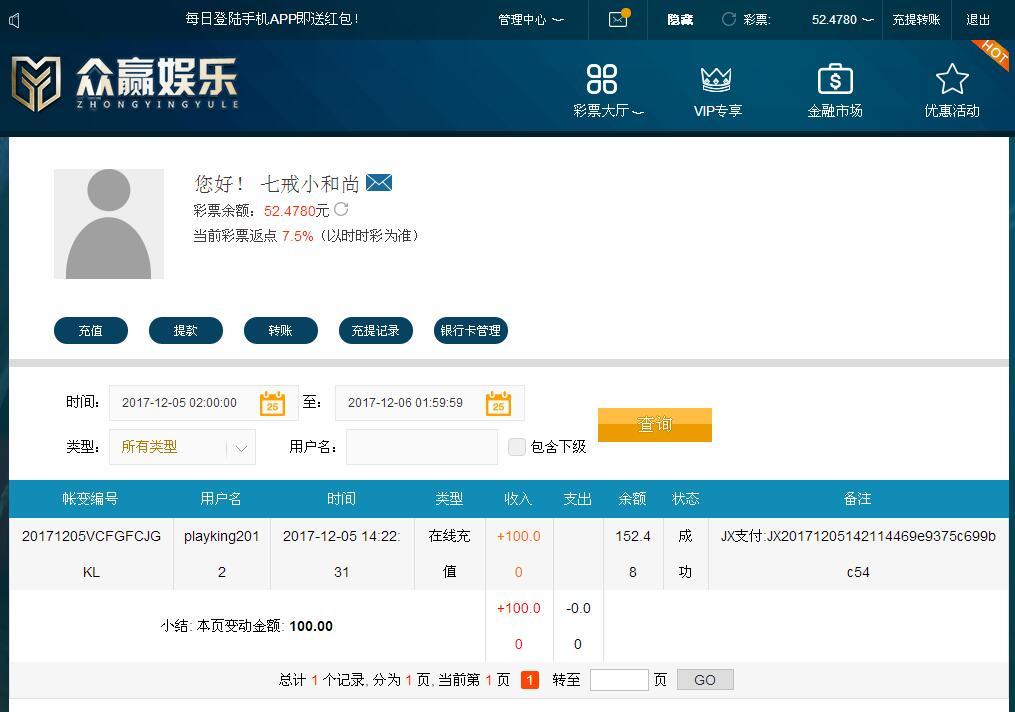Click the 充值 button
1015x712 pixels.
[x=91, y=331]
